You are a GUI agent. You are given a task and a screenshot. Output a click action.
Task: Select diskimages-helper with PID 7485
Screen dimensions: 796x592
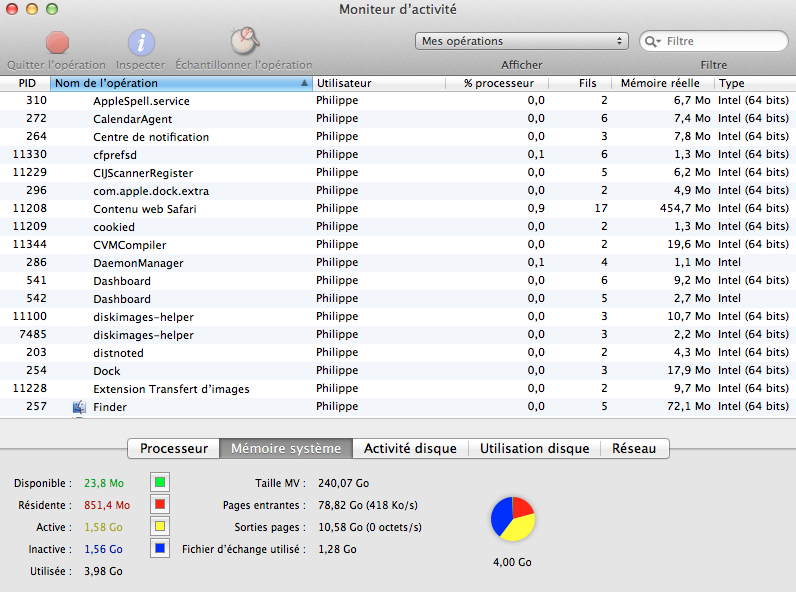pyautogui.click(x=398, y=335)
